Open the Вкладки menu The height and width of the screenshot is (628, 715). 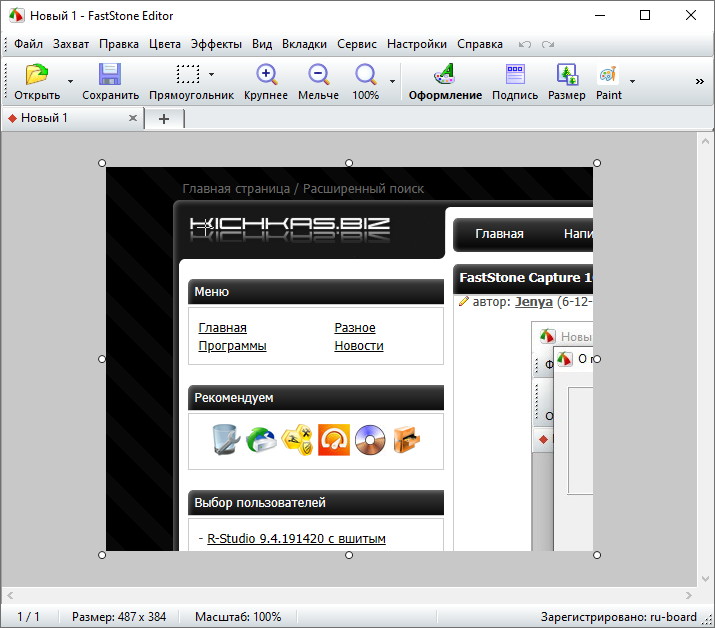pos(304,44)
